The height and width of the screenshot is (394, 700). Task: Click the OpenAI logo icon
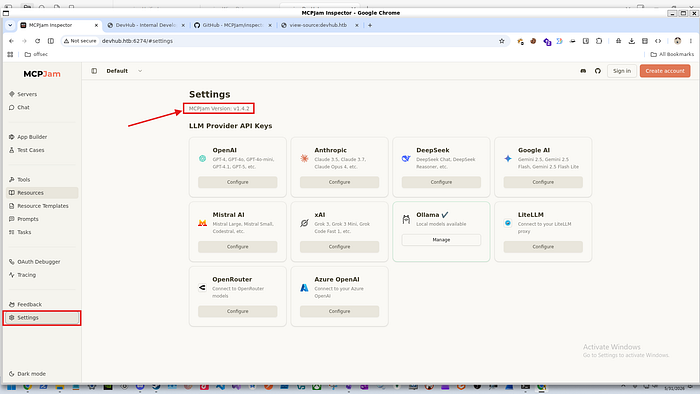coord(202,158)
